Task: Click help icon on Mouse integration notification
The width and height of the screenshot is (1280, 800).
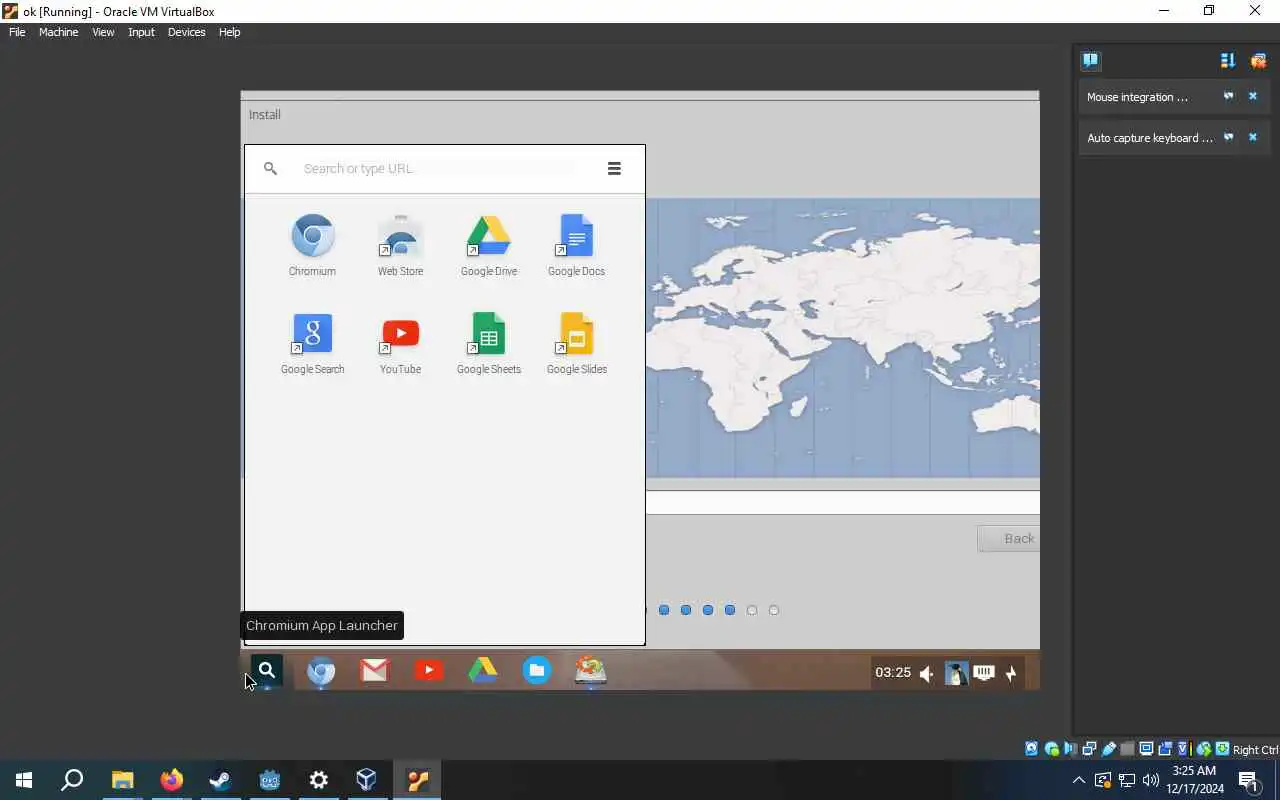Action: pos(1228,96)
